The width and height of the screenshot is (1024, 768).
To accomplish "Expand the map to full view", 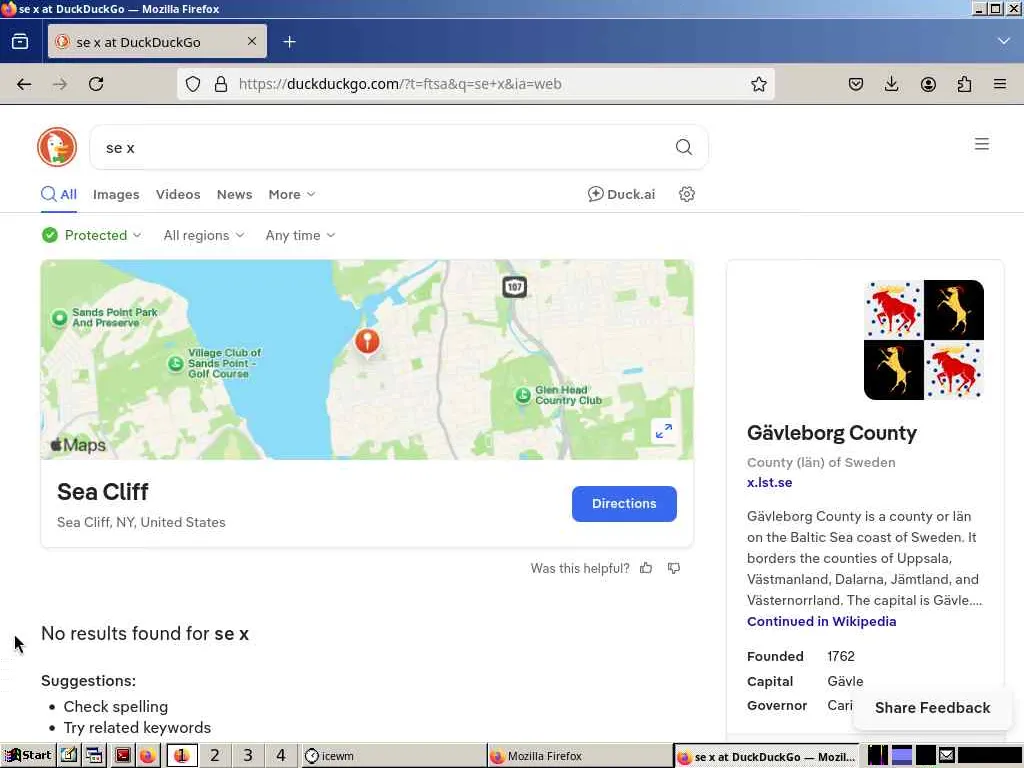I will [x=664, y=431].
